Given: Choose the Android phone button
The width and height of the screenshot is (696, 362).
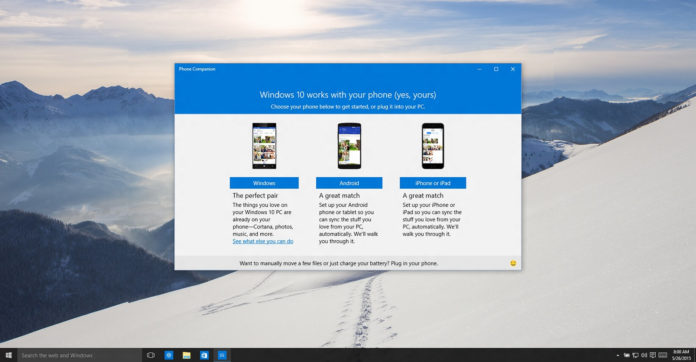Looking at the screenshot, I should pyautogui.click(x=349, y=183).
